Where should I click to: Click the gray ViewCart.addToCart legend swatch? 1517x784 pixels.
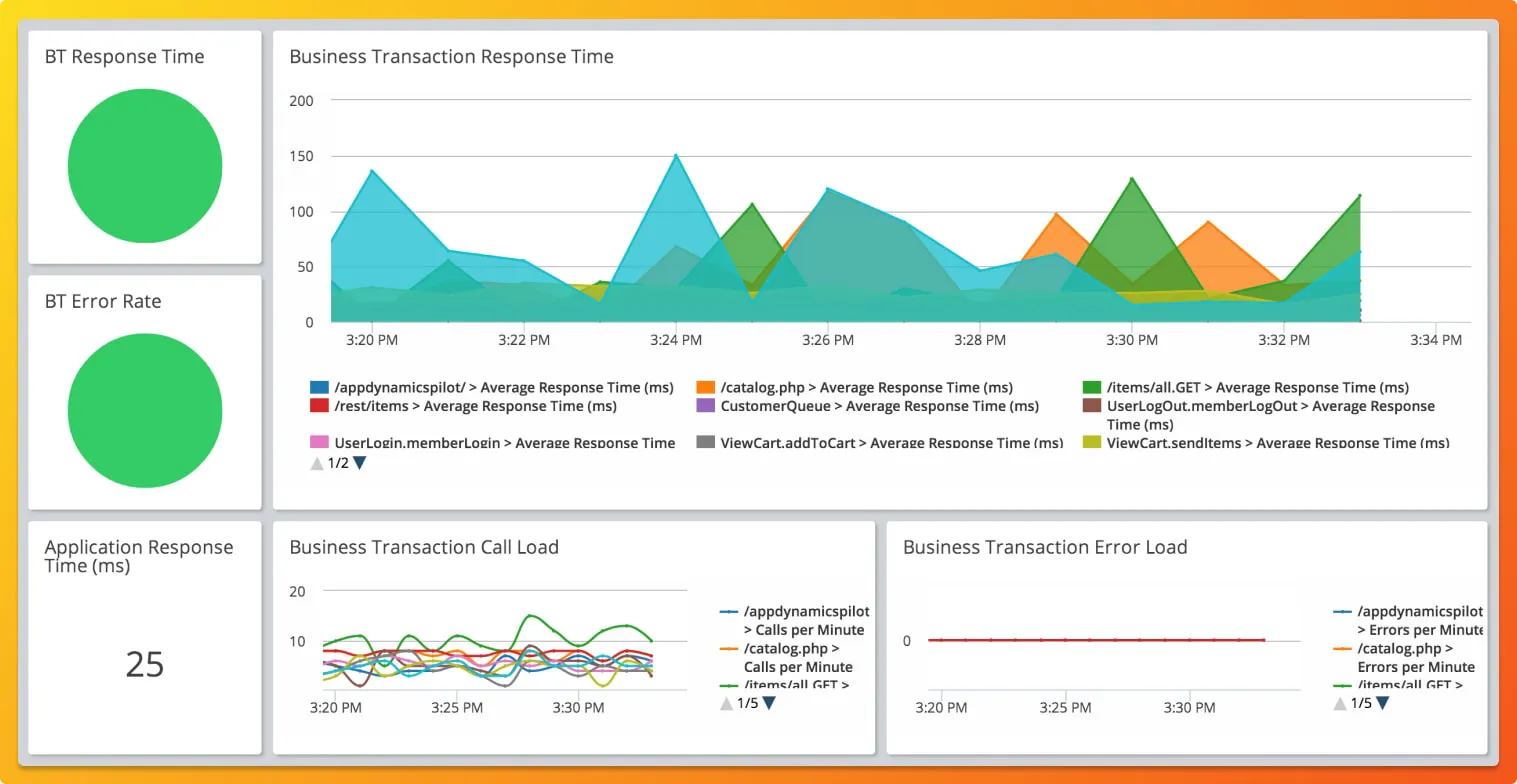coord(705,442)
